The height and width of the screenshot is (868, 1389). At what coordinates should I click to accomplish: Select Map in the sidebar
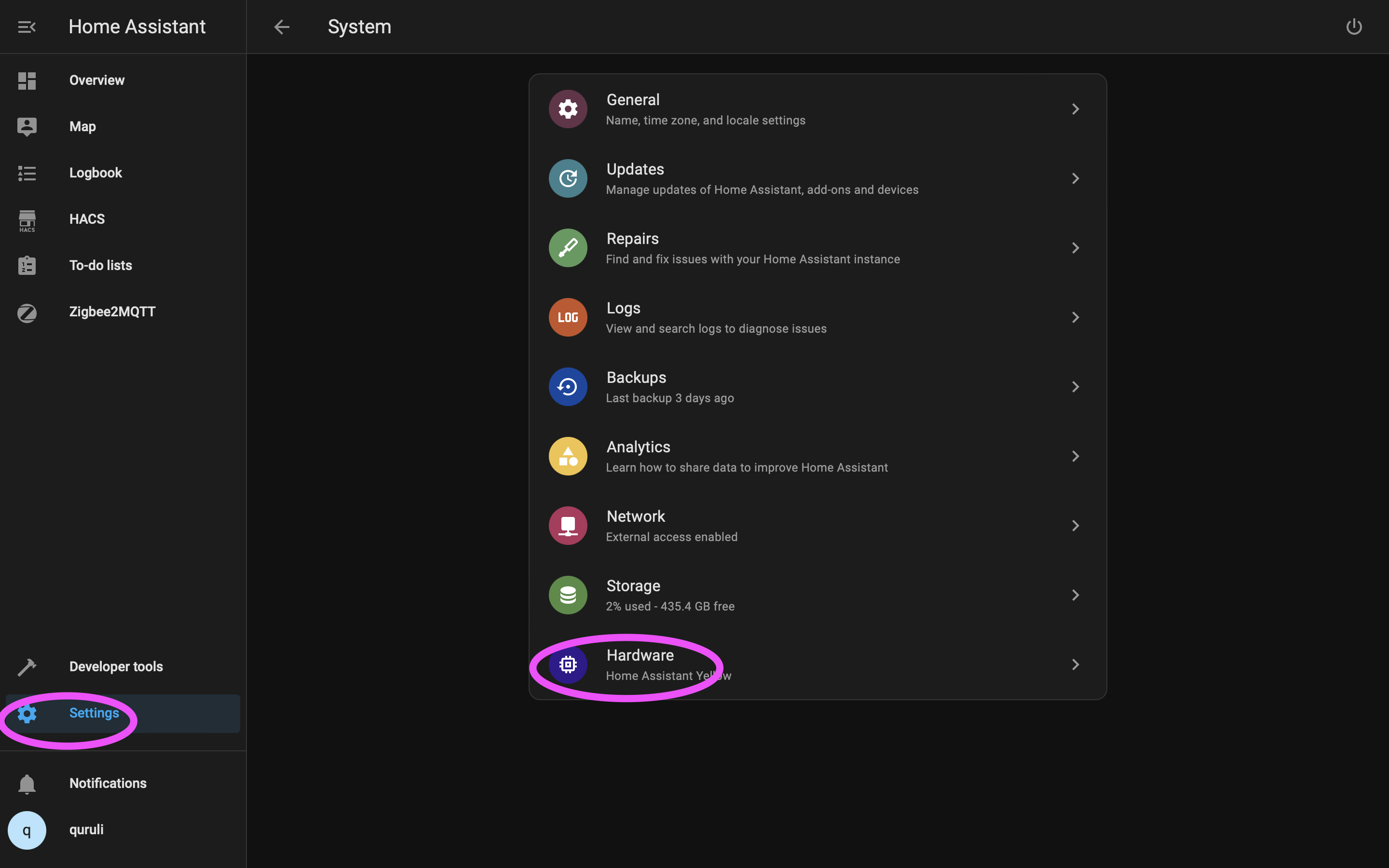pyautogui.click(x=82, y=127)
